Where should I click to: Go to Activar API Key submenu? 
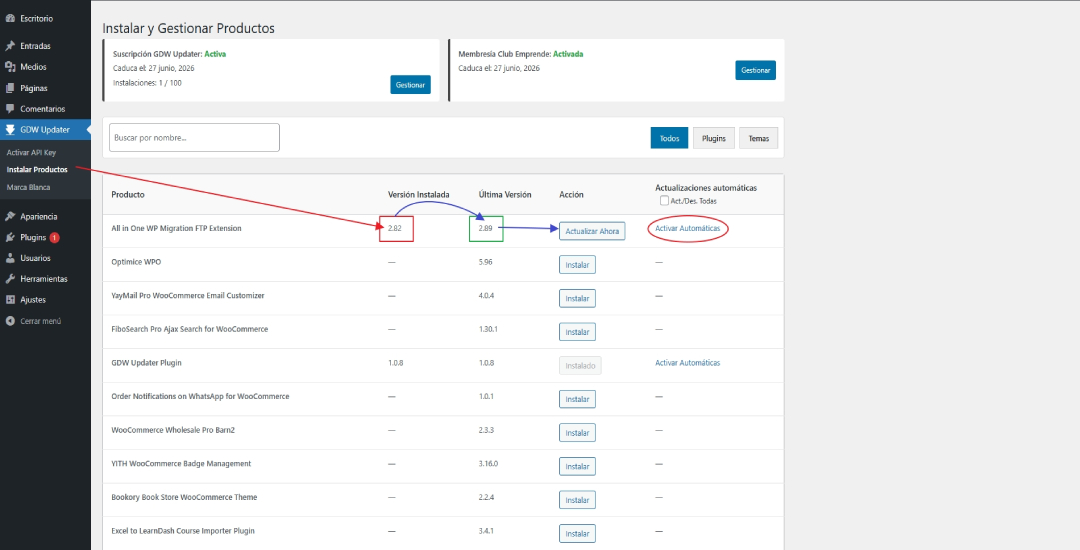pos(31,152)
